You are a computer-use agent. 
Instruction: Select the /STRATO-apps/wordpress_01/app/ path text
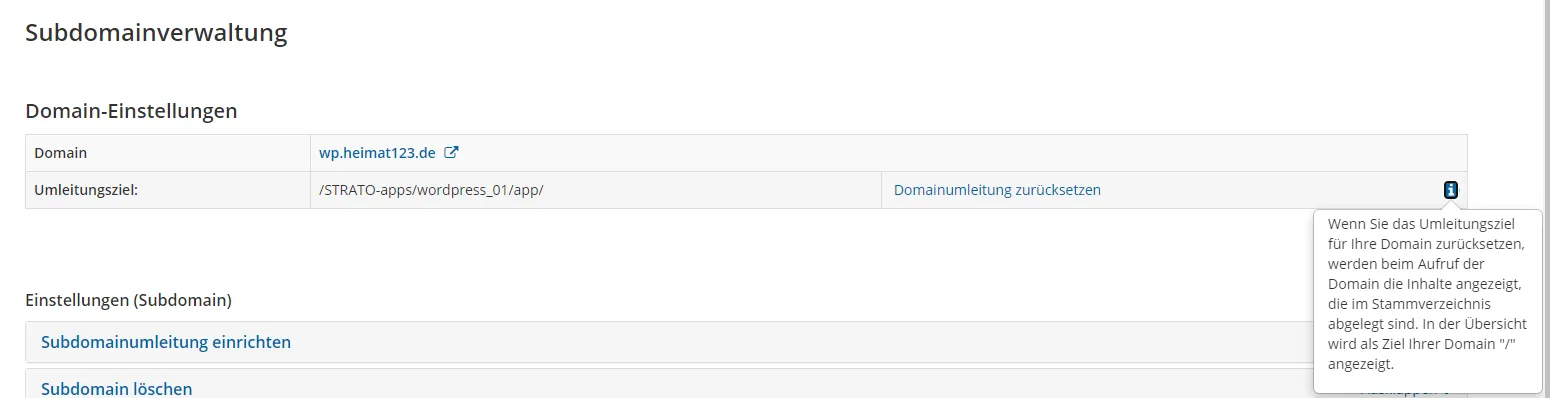(x=431, y=190)
